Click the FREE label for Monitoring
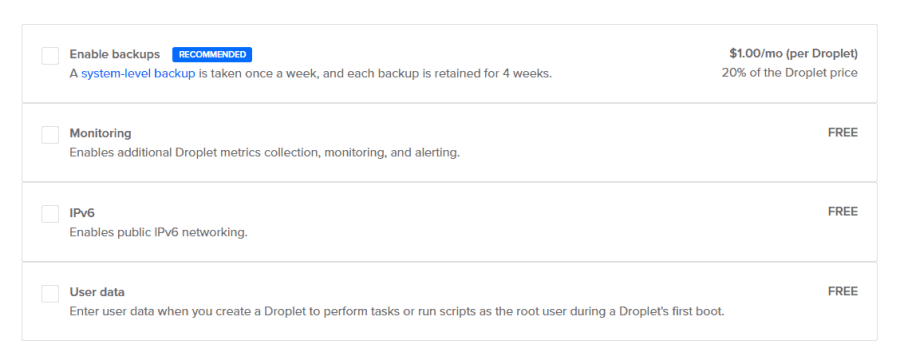Screen dimensions: 900x364 coord(843,133)
